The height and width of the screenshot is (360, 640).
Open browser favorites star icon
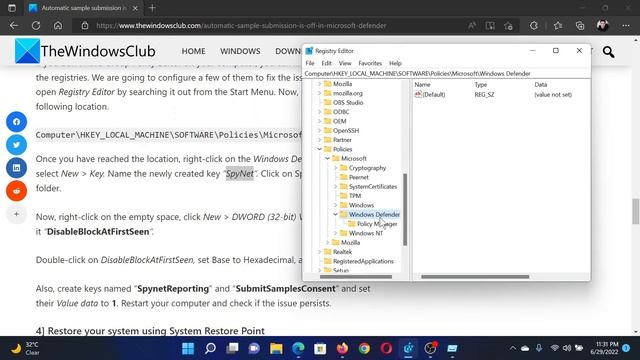click(x=558, y=25)
